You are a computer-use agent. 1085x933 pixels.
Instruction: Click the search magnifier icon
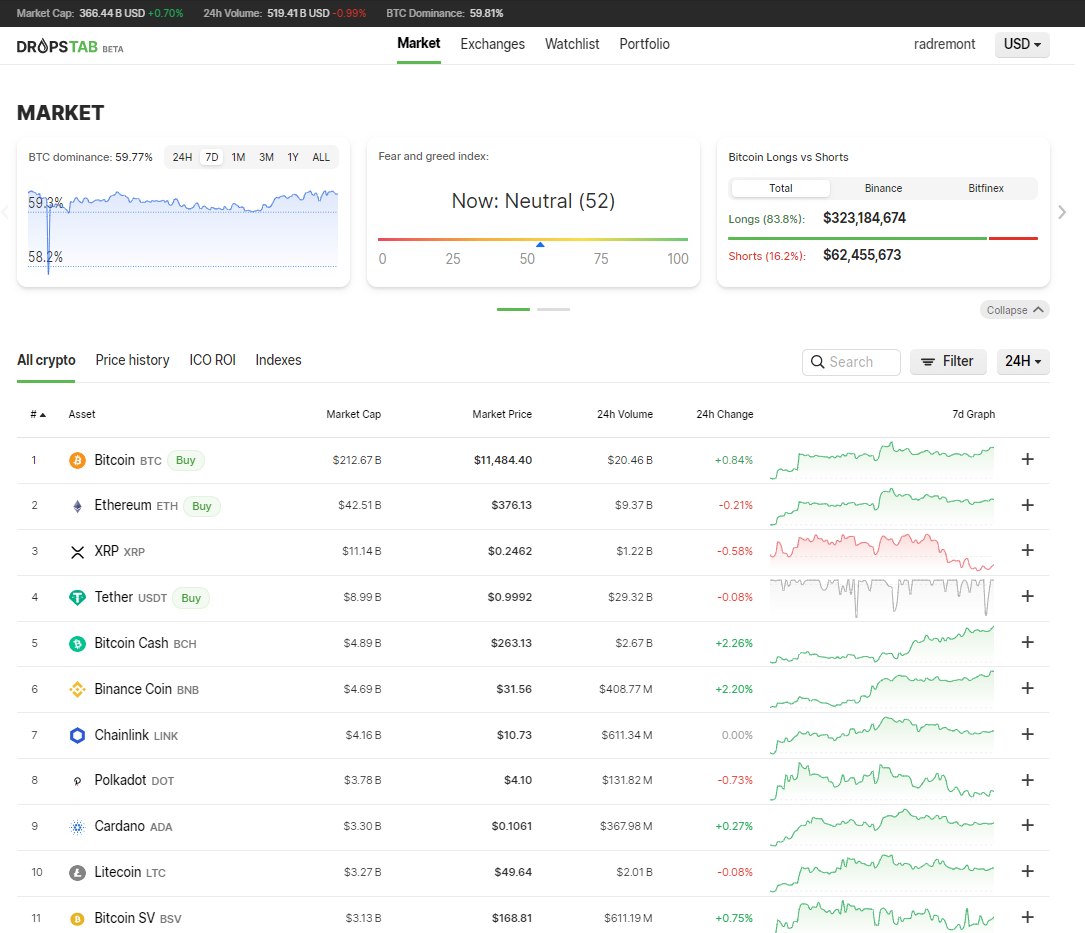pyautogui.click(x=817, y=362)
